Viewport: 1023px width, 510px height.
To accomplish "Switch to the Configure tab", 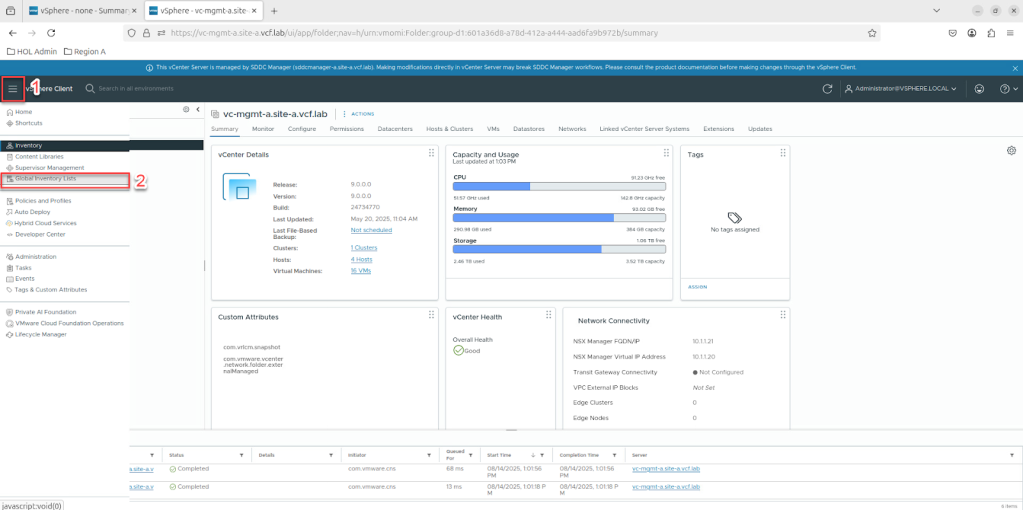I will coord(302,129).
